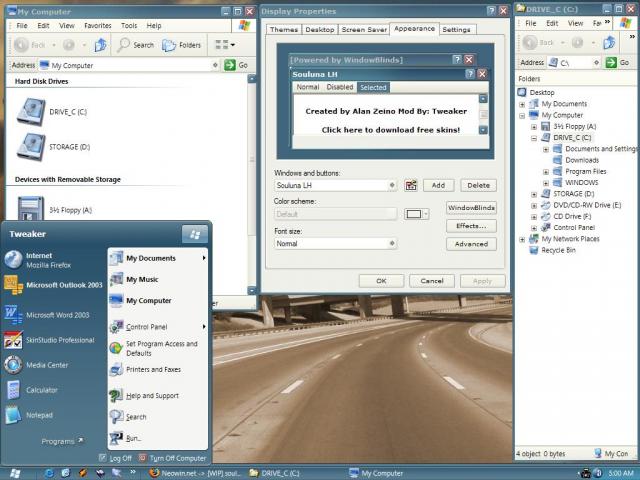Image resolution: width=640 pixels, height=480 pixels.
Task: Click OK in Display Properties
Action: point(381,281)
